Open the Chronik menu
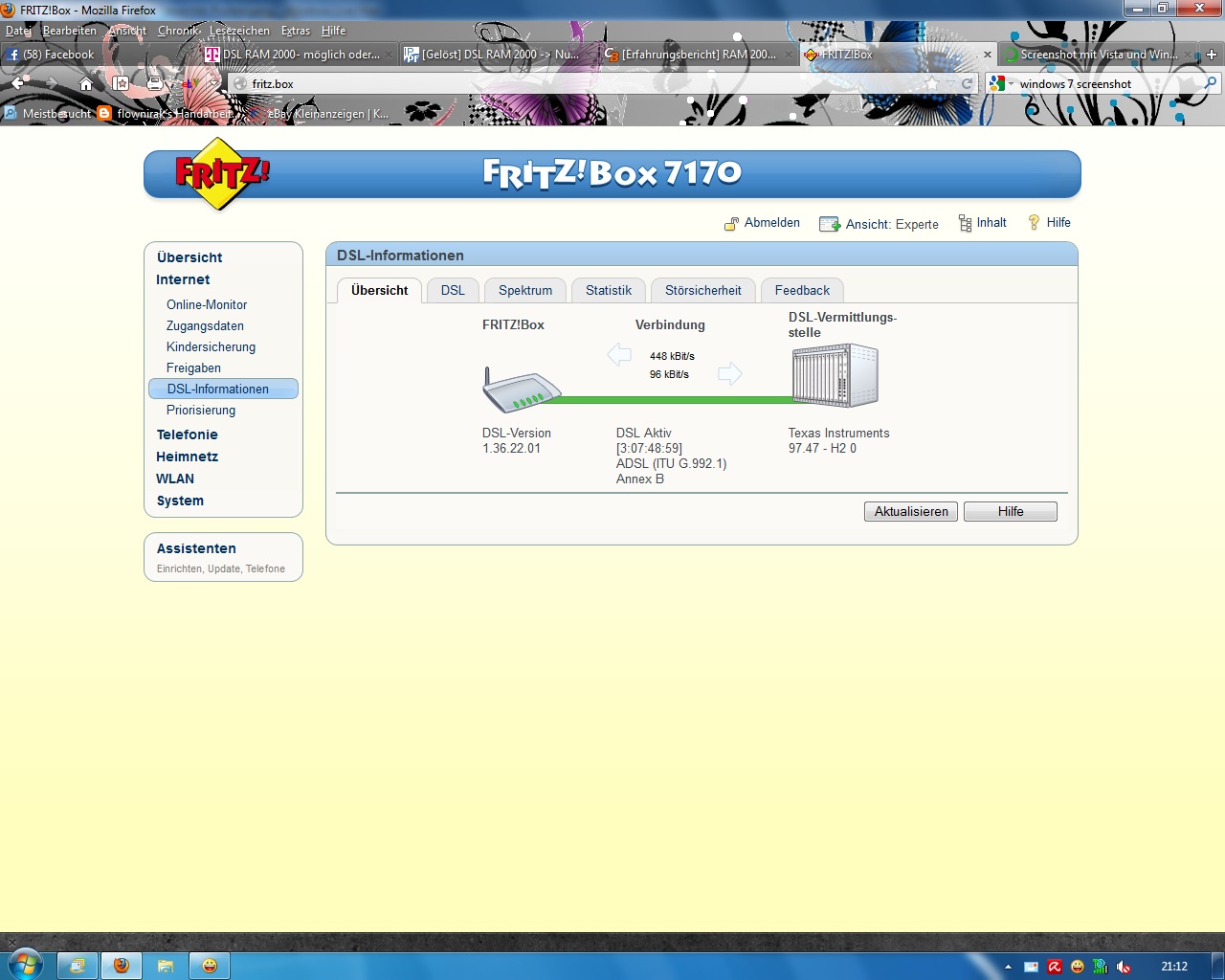This screenshot has height=980, width=1225. click(x=178, y=31)
